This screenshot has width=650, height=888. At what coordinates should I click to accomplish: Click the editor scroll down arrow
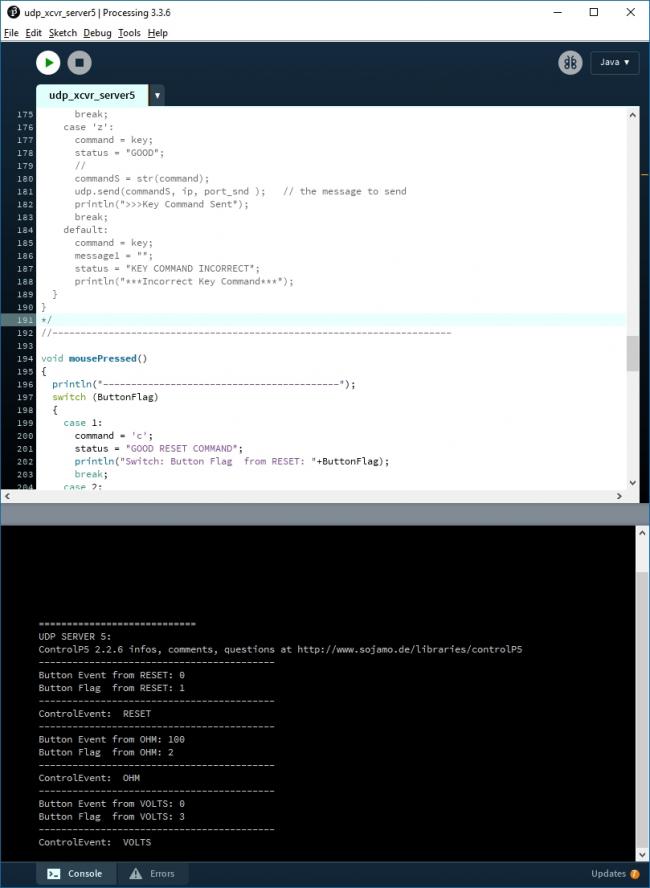(632, 483)
